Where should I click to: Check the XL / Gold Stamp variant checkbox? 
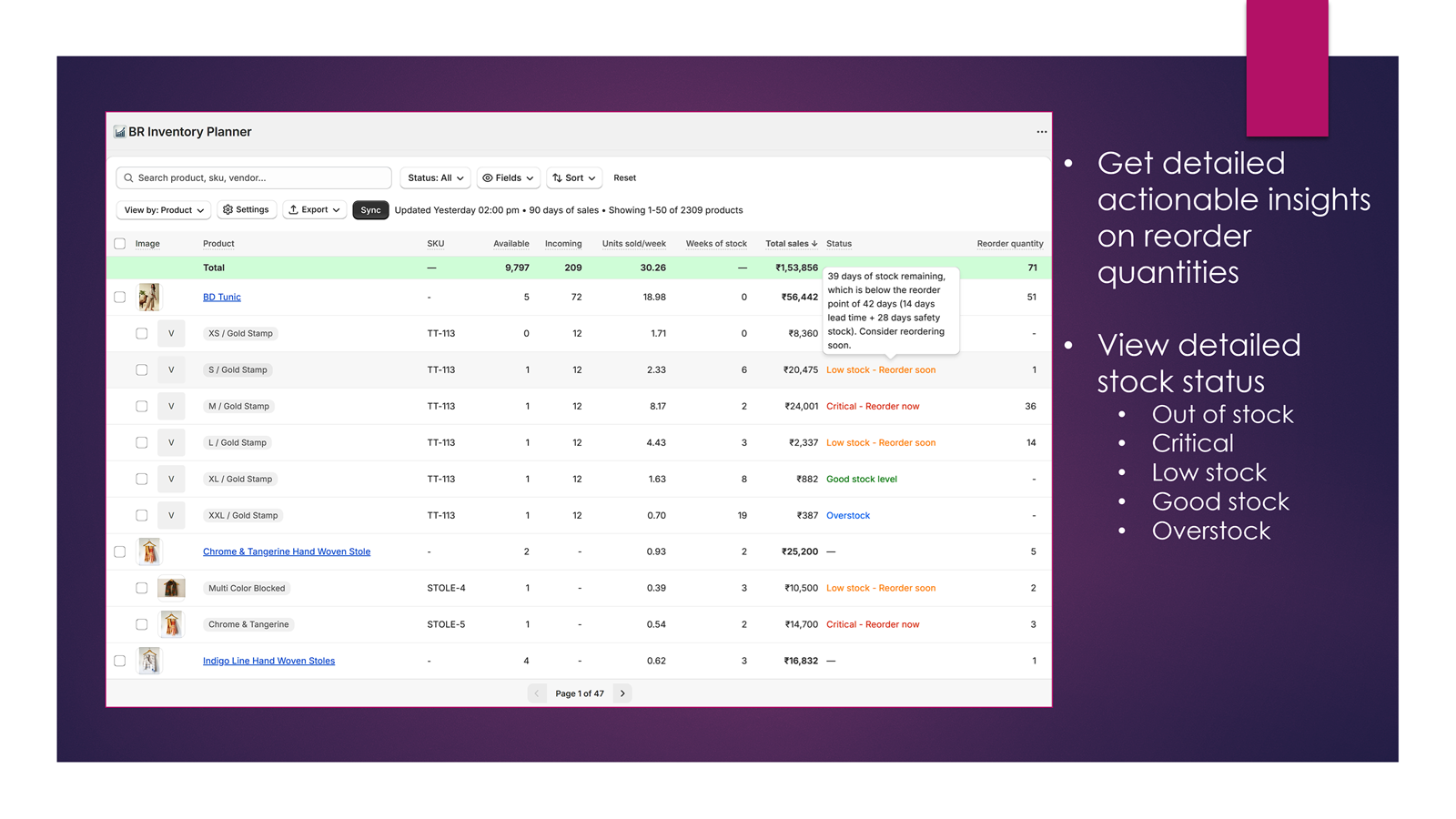point(142,479)
